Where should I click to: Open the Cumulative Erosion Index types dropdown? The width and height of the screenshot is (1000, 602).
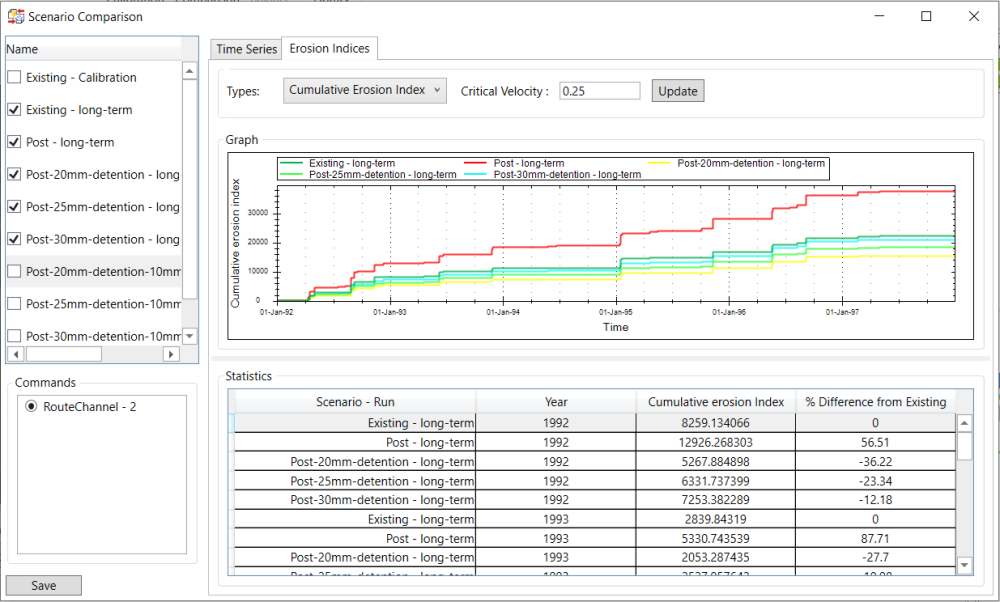[365, 91]
